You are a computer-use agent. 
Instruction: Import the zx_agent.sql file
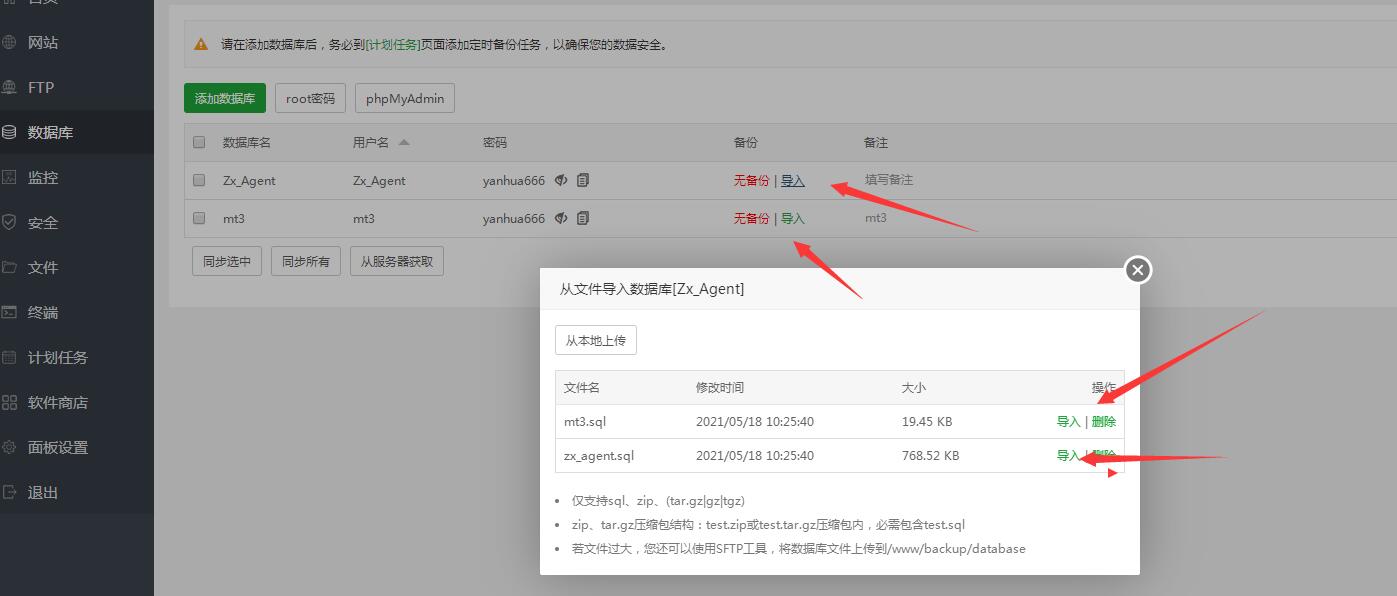pyautogui.click(x=1068, y=455)
